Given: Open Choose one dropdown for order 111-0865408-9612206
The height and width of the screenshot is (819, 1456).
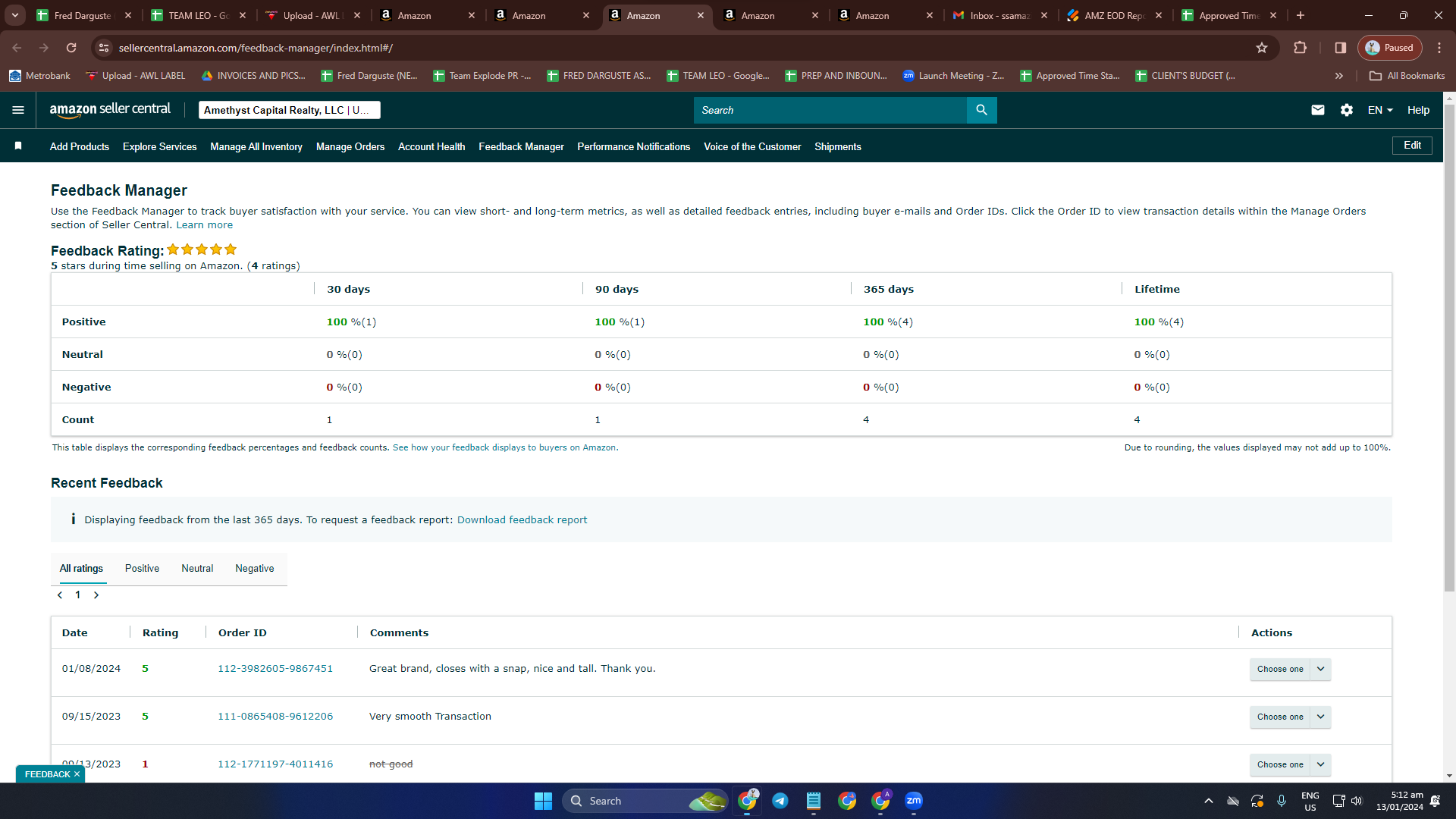Looking at the screenshot, I should [1290, 717].
